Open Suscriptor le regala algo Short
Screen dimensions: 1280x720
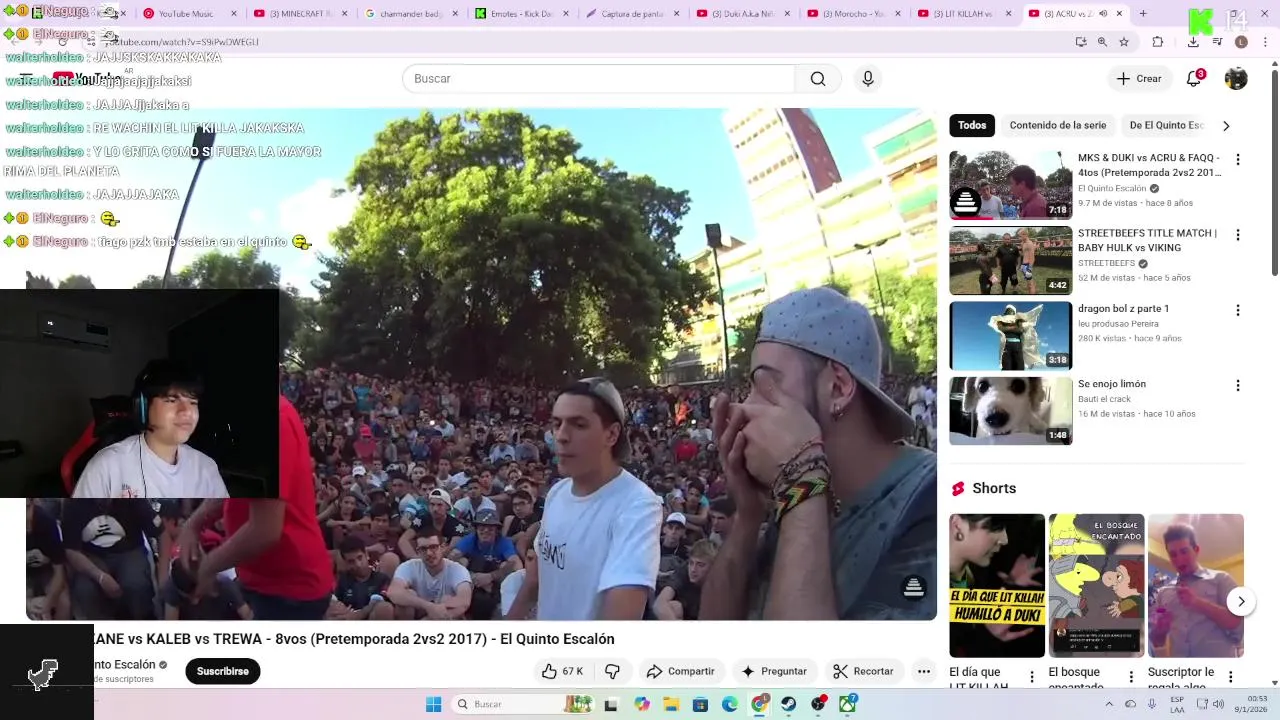click(1195, 586)
